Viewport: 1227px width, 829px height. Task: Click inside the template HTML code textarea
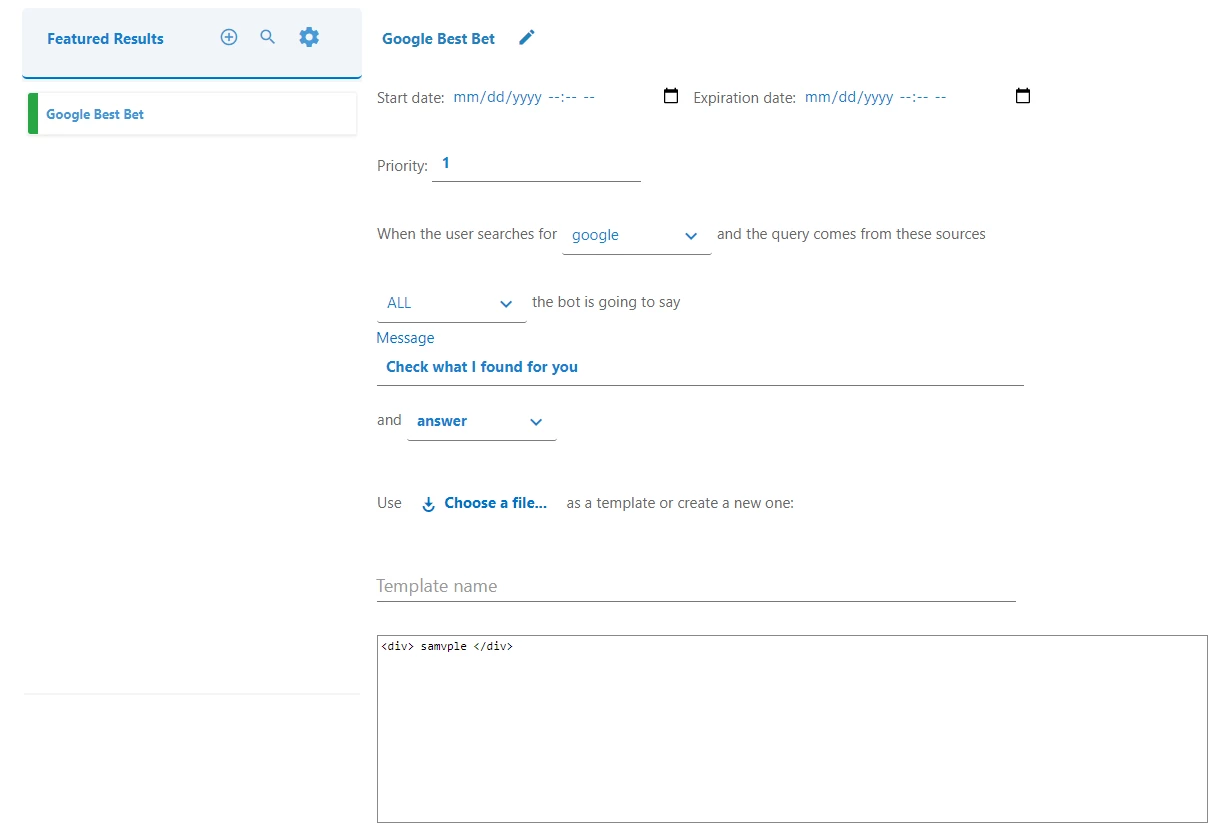coord(791,728)
